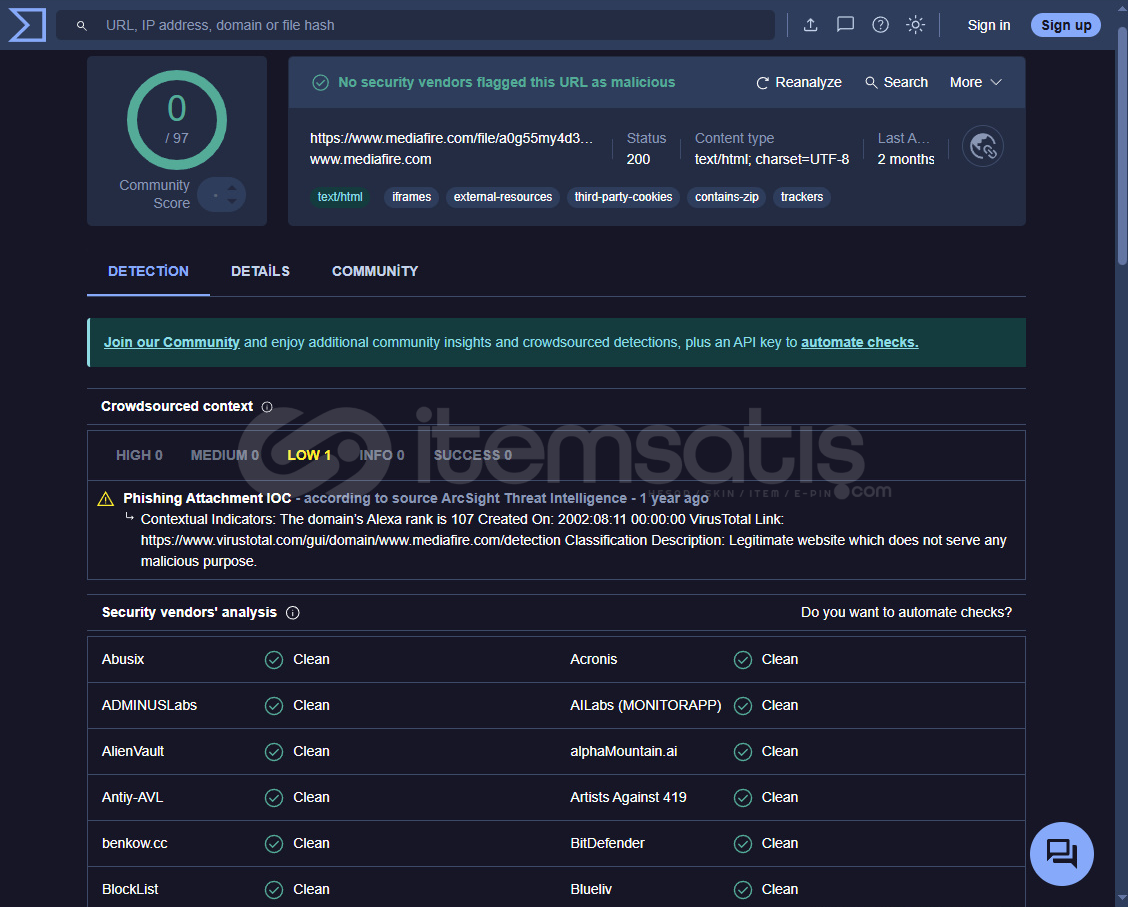
Task: Click the BitDefender clean check icon
Action: (743, 844)
